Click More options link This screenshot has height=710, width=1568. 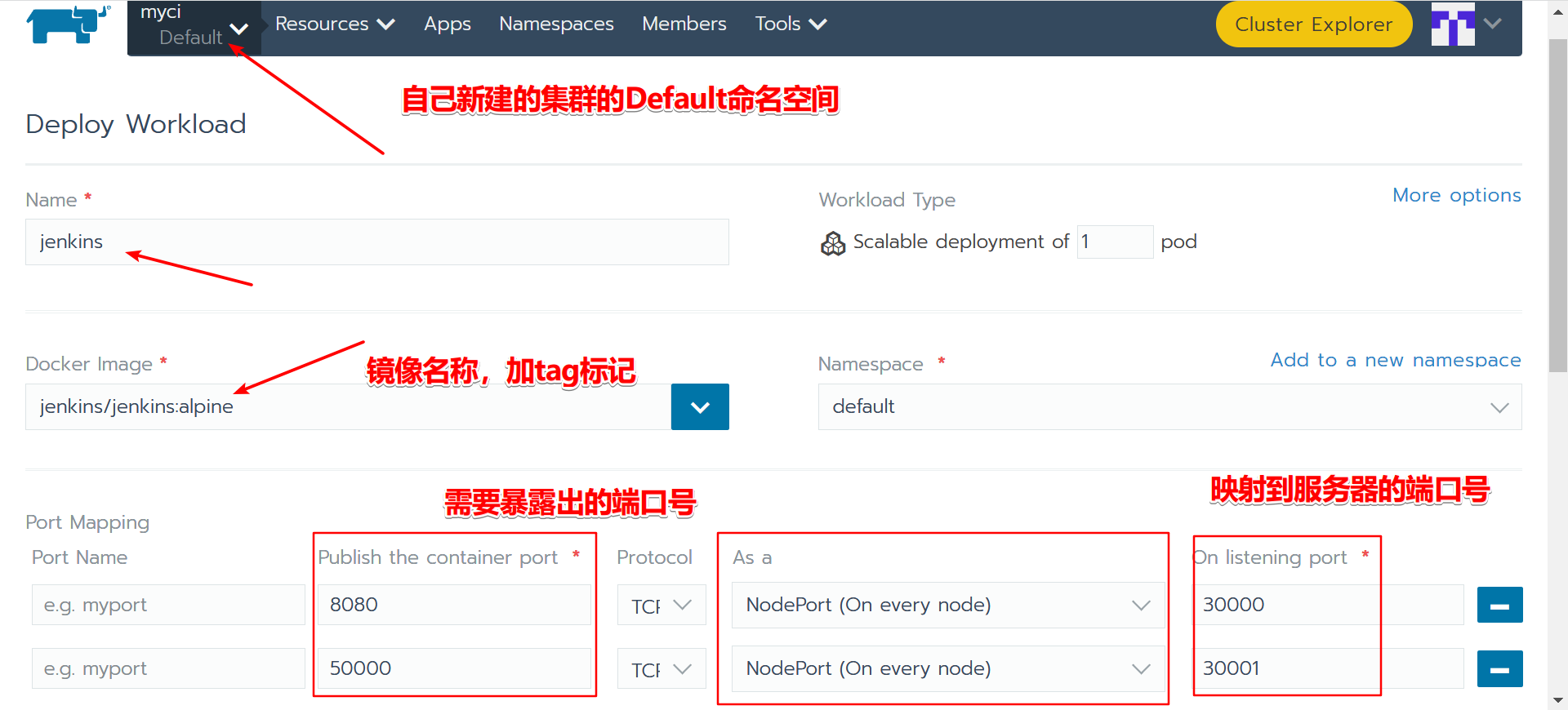click(x=1457, y=195)
